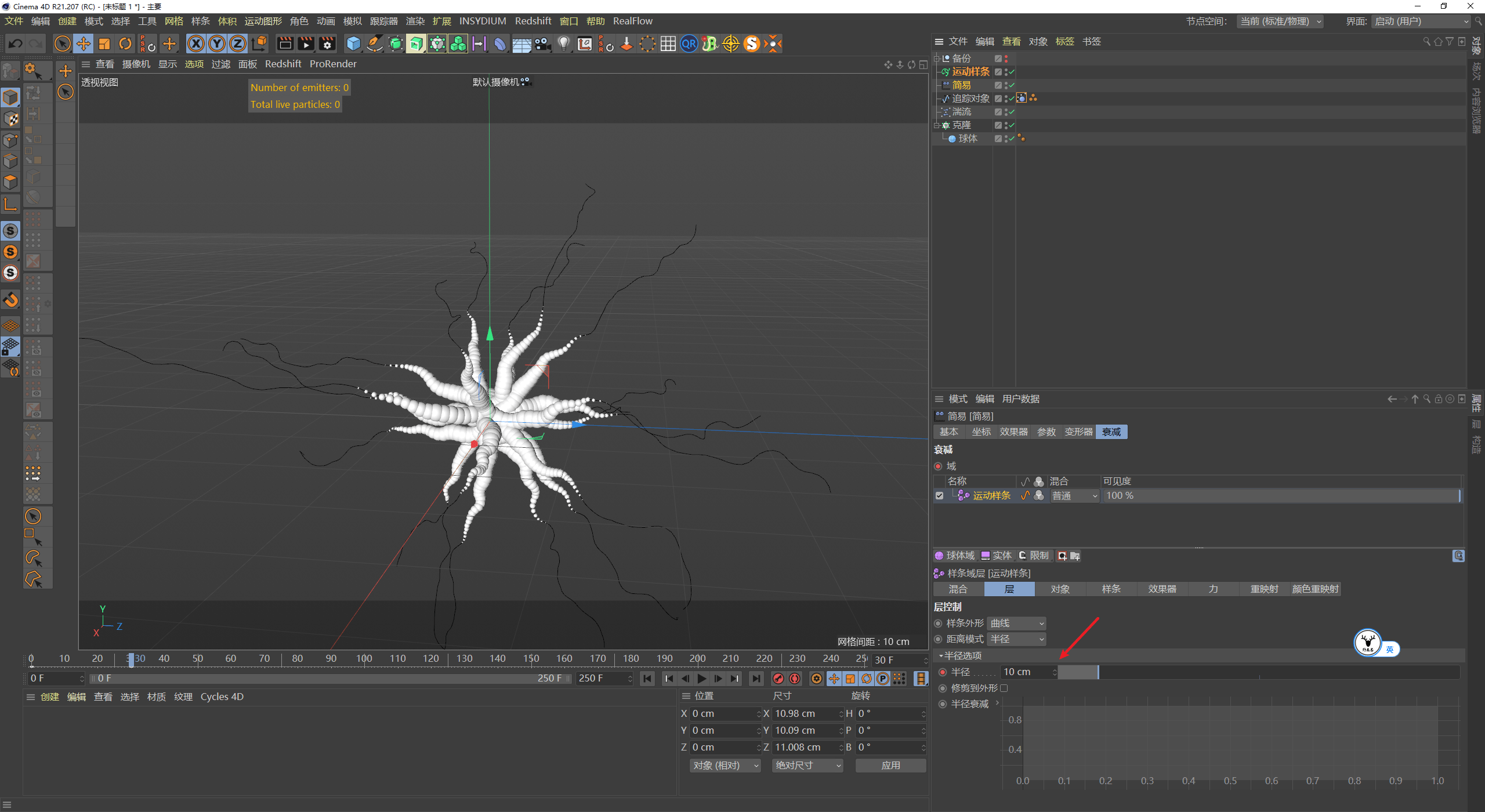Expand the 备份 object in the object manager
Screen dimensions: 1485x812
pos(937,58)
